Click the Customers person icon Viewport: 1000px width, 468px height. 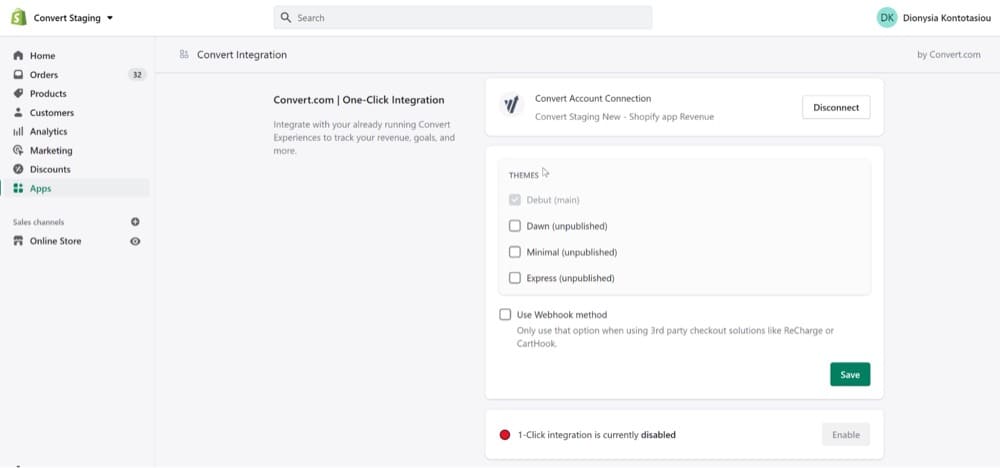coord(18,113)
